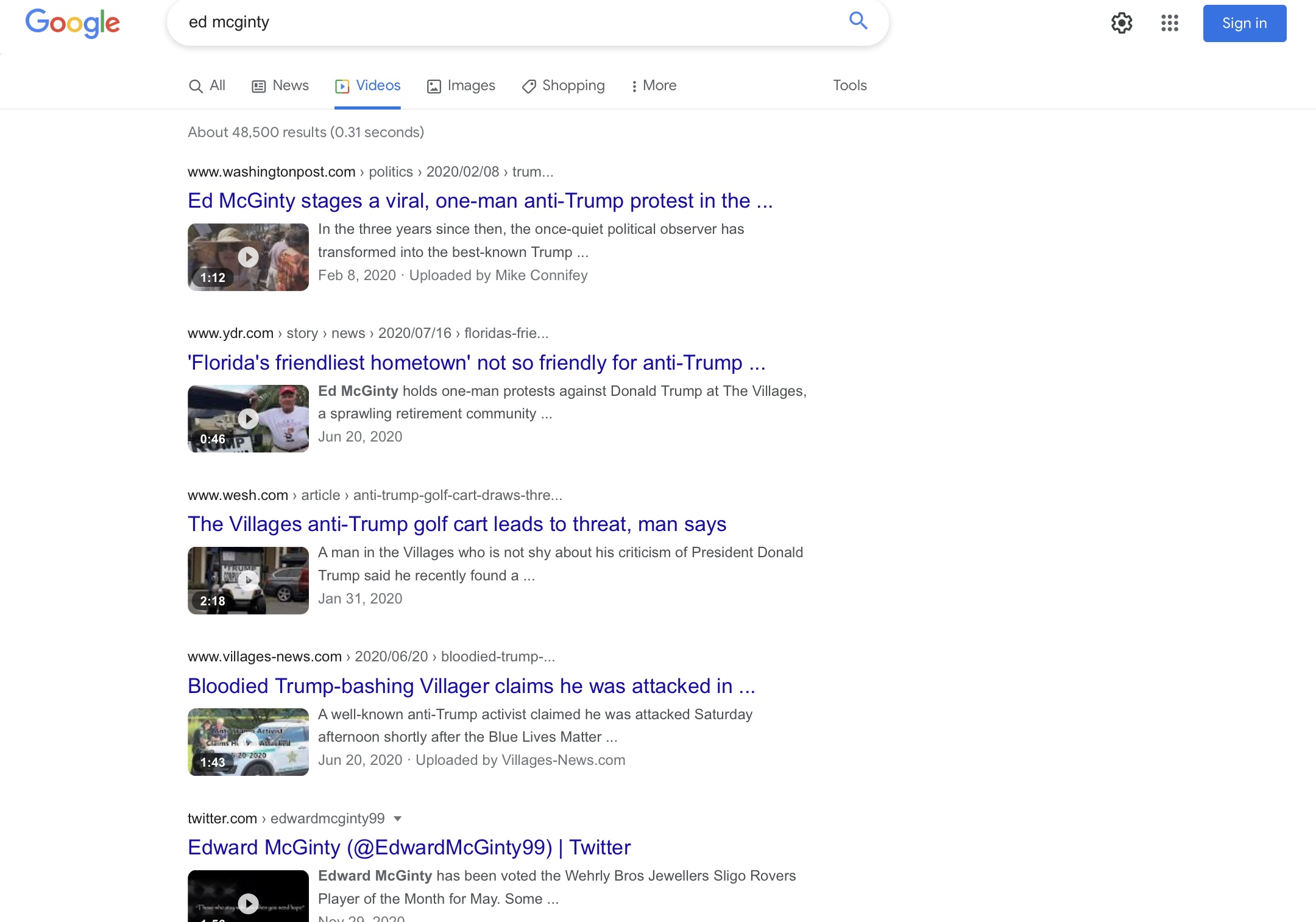
Task: Click 'Feb 8, 2020 · Uploaded by Mike Connifey'
Action: click(x=453, y=275)
